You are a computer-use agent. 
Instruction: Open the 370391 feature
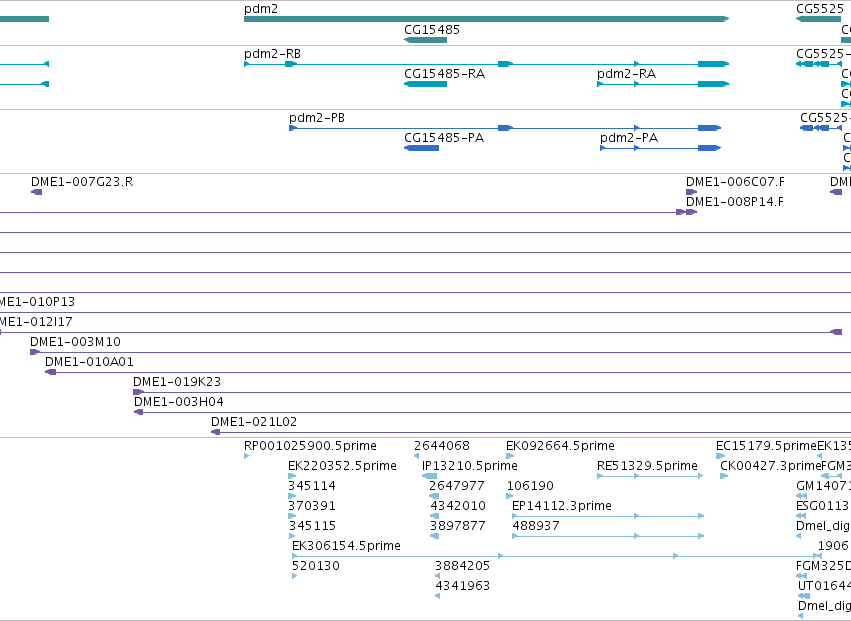[x=292, y=516]
